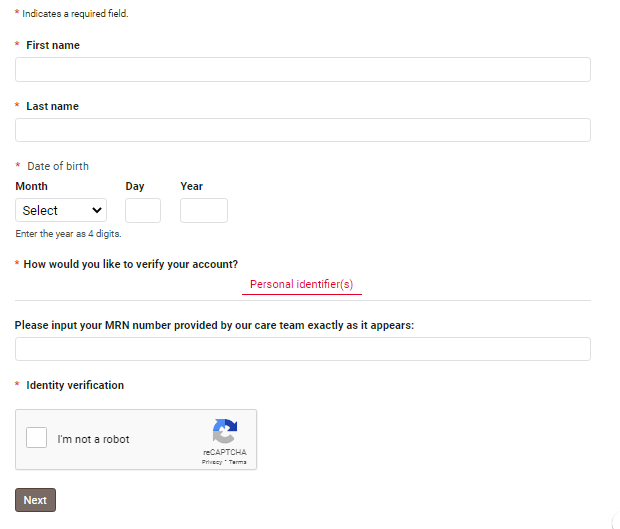Click the Month label above the dropdown
Image resolution: width=620 pixels, height=529 pixels.
(x=32, y=186)
